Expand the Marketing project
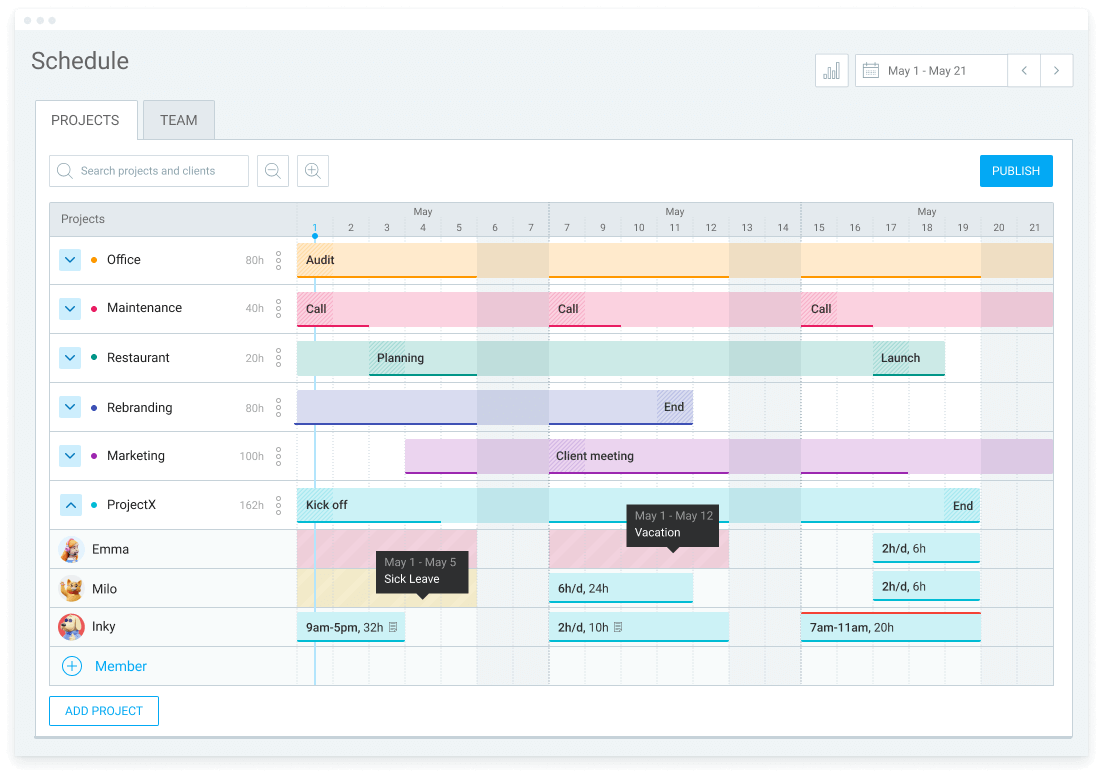The height and width of the screenshot is (777, 1103). [69, 456]
